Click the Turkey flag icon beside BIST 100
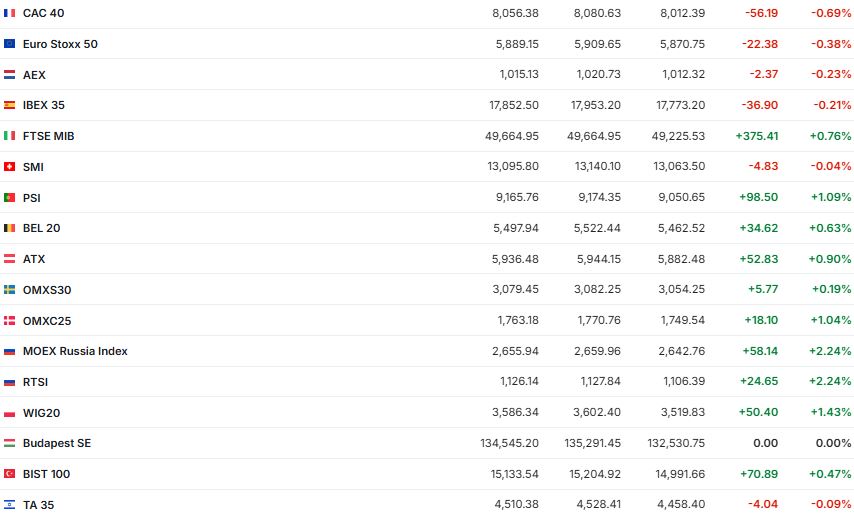Image resolution: width=854 pixels, height=517 pixels. coord(9,474)
